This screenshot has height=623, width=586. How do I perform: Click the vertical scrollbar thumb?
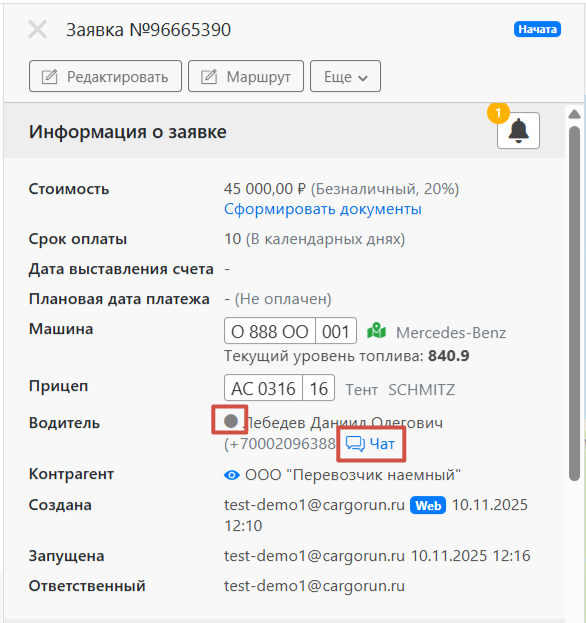[x=574, y=304]
